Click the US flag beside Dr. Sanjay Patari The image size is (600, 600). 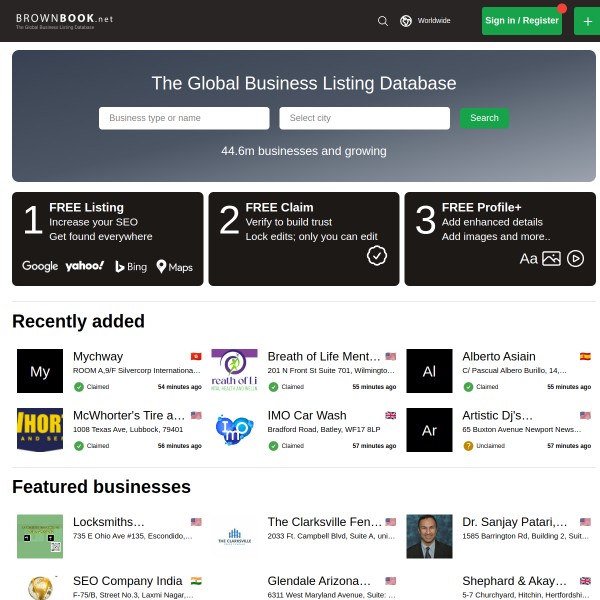pyautogui.click(x=585, y=522)
